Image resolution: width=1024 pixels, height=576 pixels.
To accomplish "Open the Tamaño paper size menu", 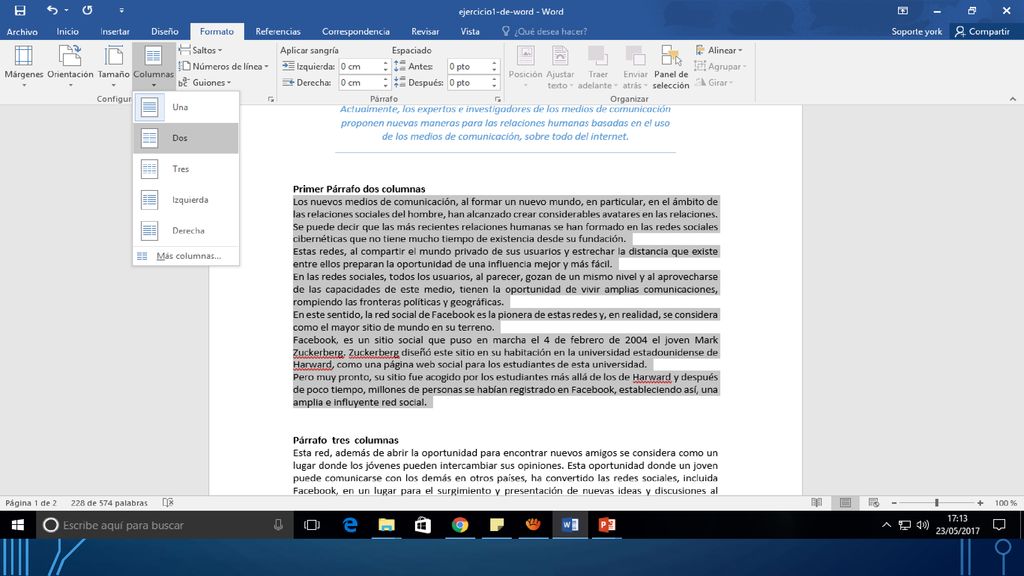I will pos(114,66).
